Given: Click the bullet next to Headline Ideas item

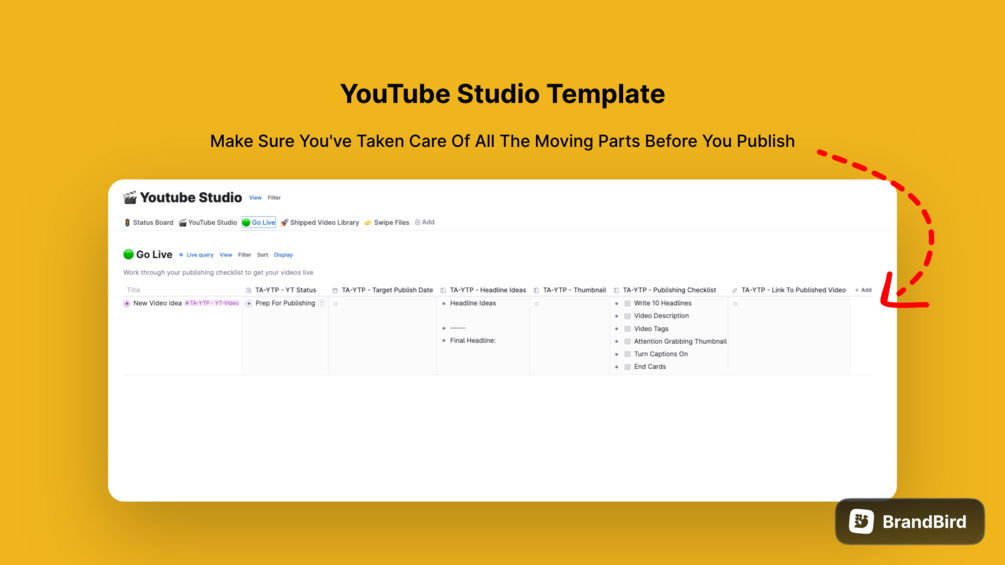Looking at the screenshot, I should click(x=444, y=304).
